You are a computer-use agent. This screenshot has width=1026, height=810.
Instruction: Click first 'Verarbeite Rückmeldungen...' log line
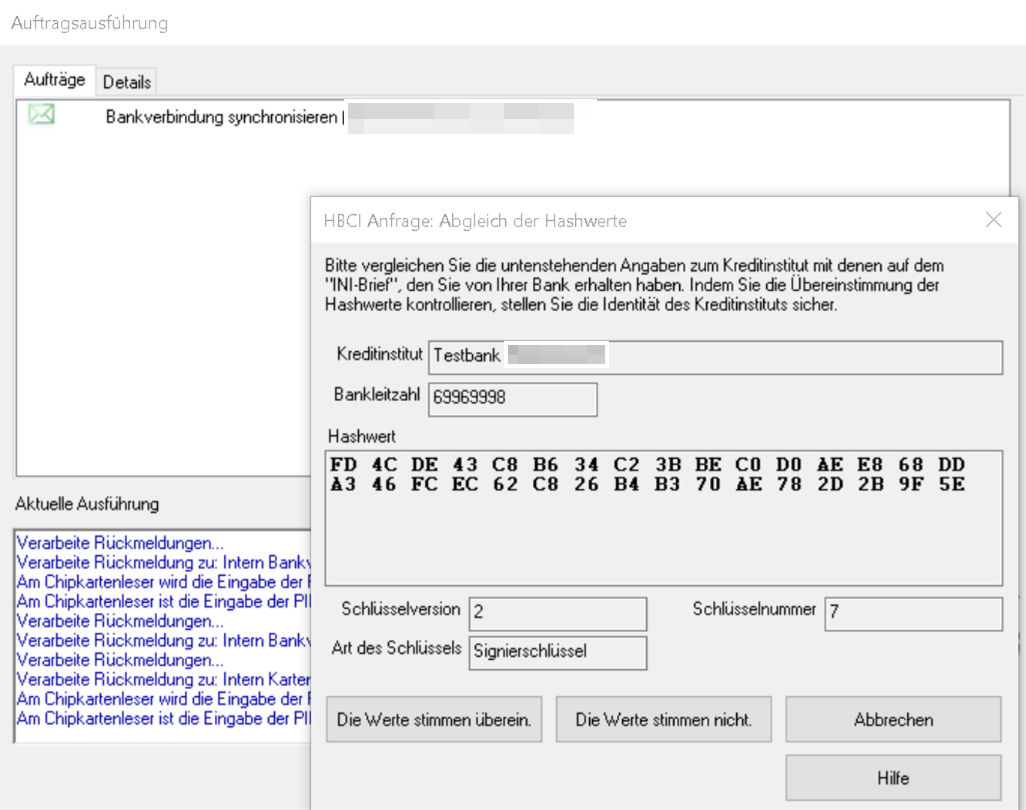(120, 544)
